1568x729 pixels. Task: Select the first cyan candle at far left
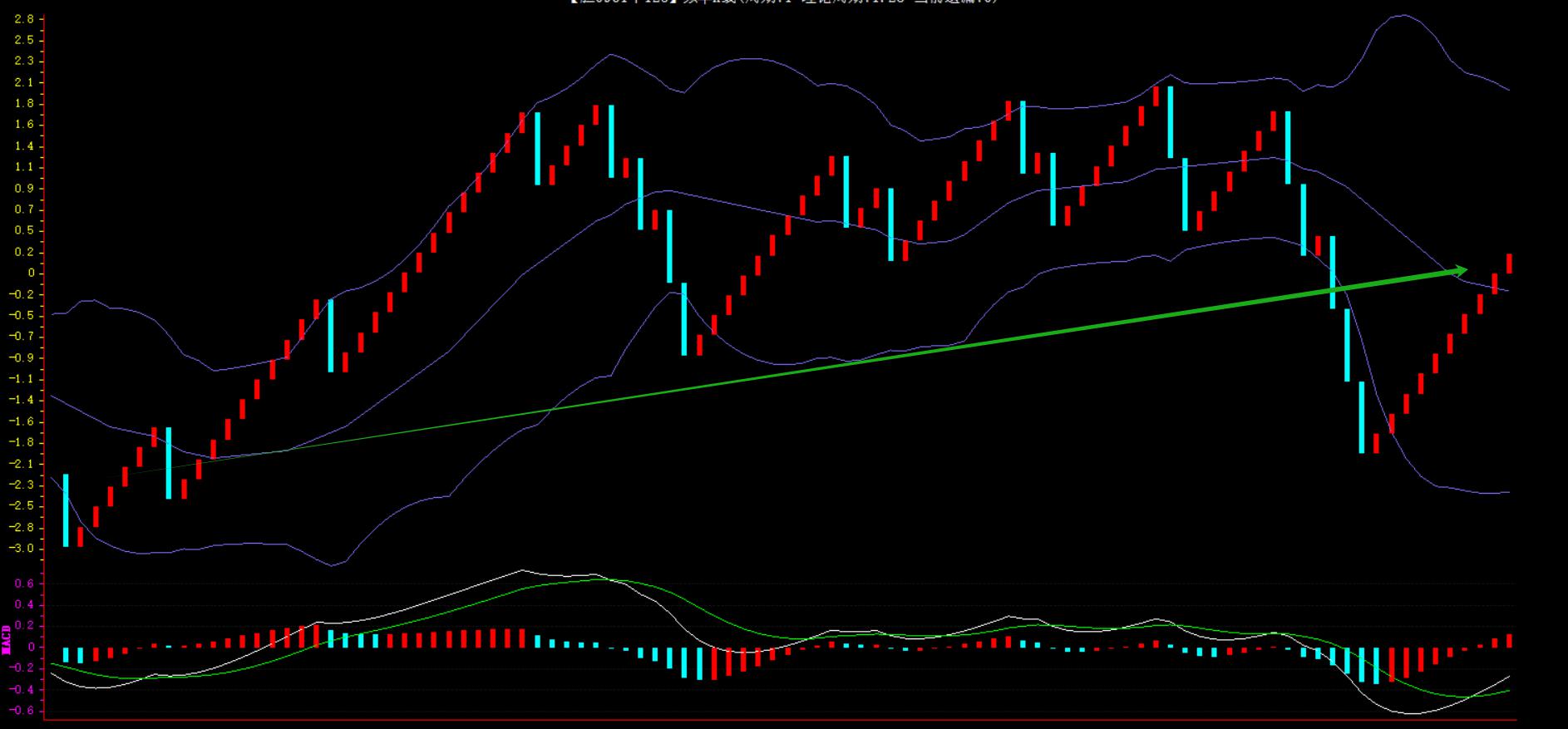click(66, 510)
